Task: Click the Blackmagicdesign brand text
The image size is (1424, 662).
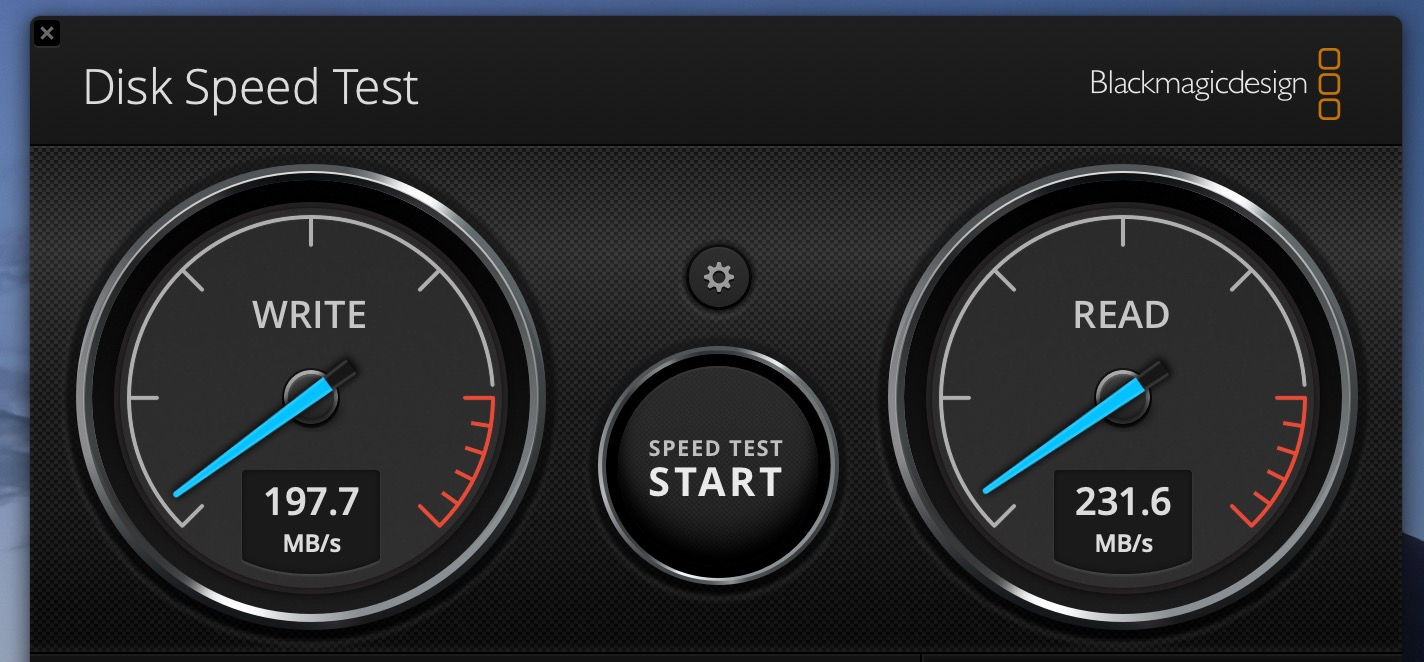Action: (1198, 84)
